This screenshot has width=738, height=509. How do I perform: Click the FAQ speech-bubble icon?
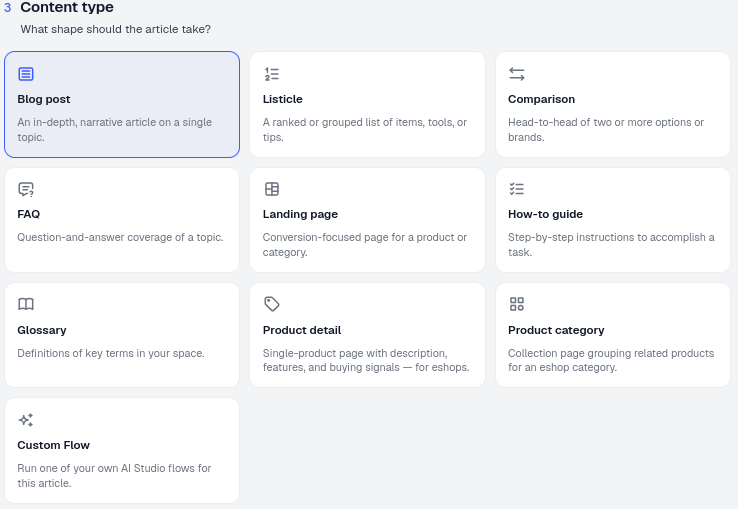(26, 189)
